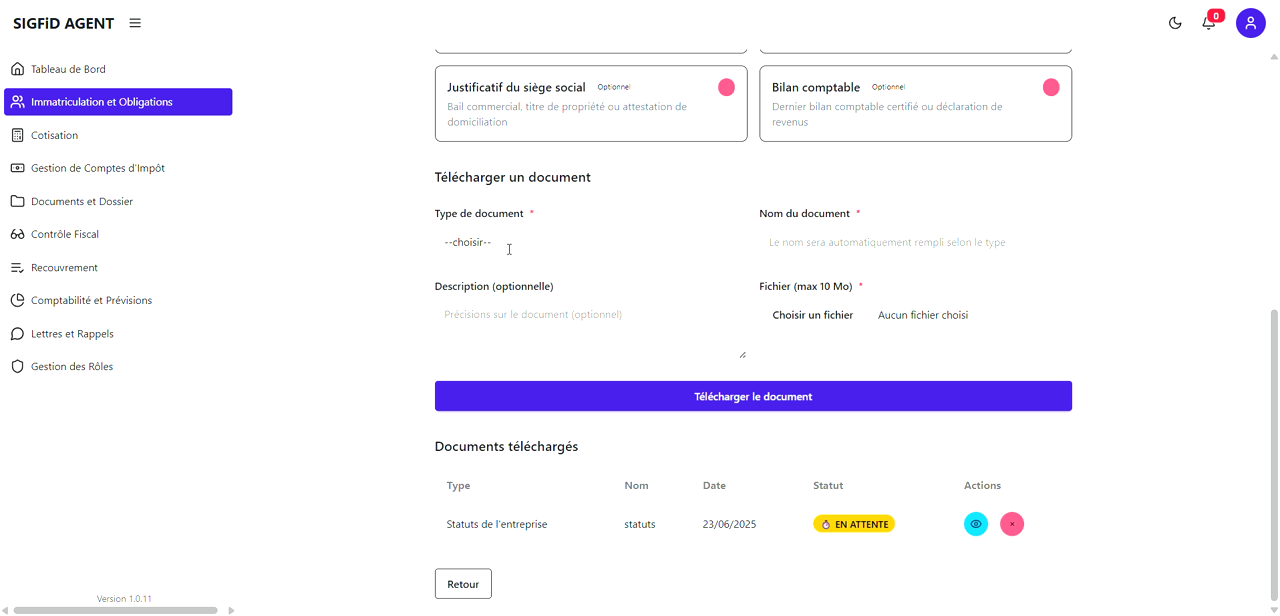Open the user profile avatar
1280x616 pixels.
click(x=1250, y=23)
